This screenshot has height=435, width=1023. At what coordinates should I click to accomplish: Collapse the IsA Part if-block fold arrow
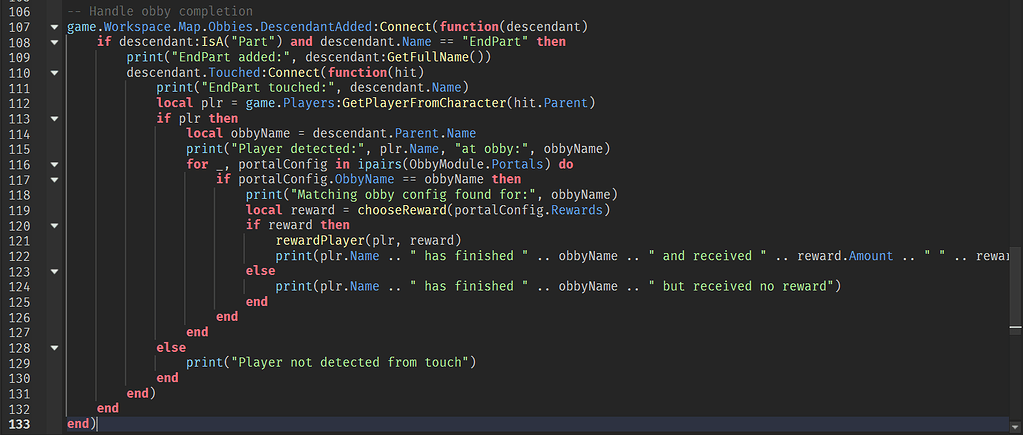point(53,42)
